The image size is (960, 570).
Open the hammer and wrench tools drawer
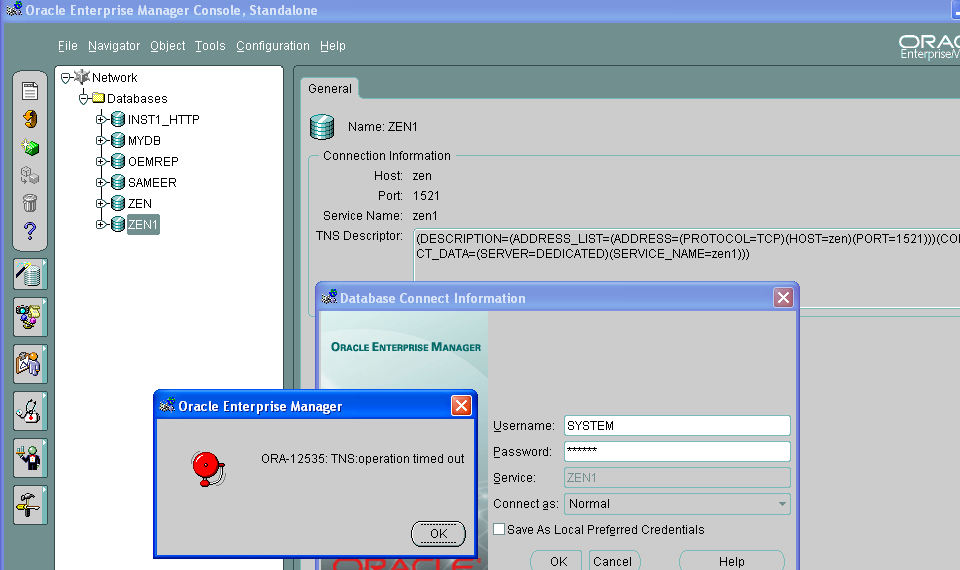pyautogui.click(x=30, y=505)
